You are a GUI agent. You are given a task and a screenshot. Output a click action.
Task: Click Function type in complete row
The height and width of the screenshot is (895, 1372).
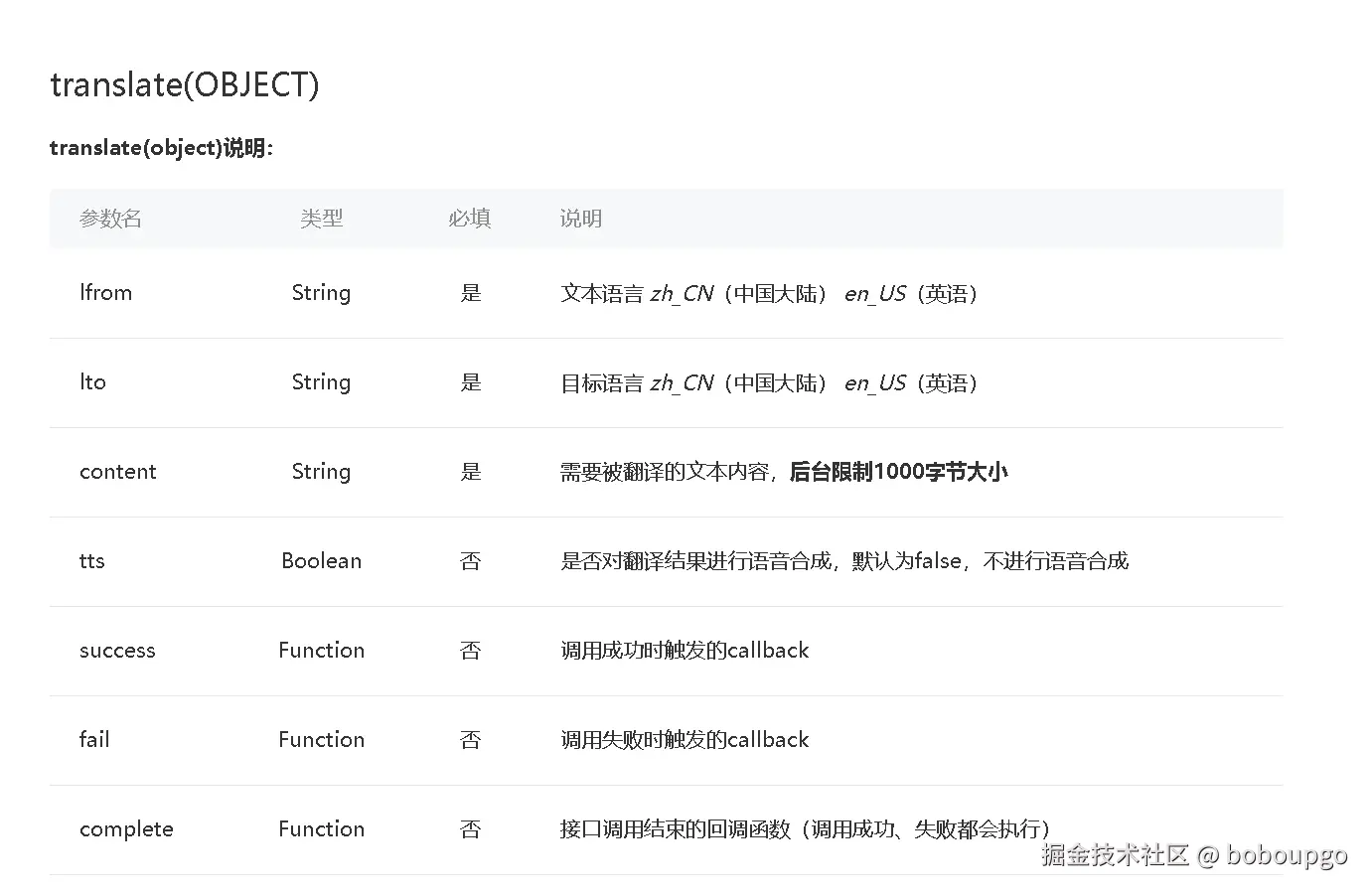321,829
